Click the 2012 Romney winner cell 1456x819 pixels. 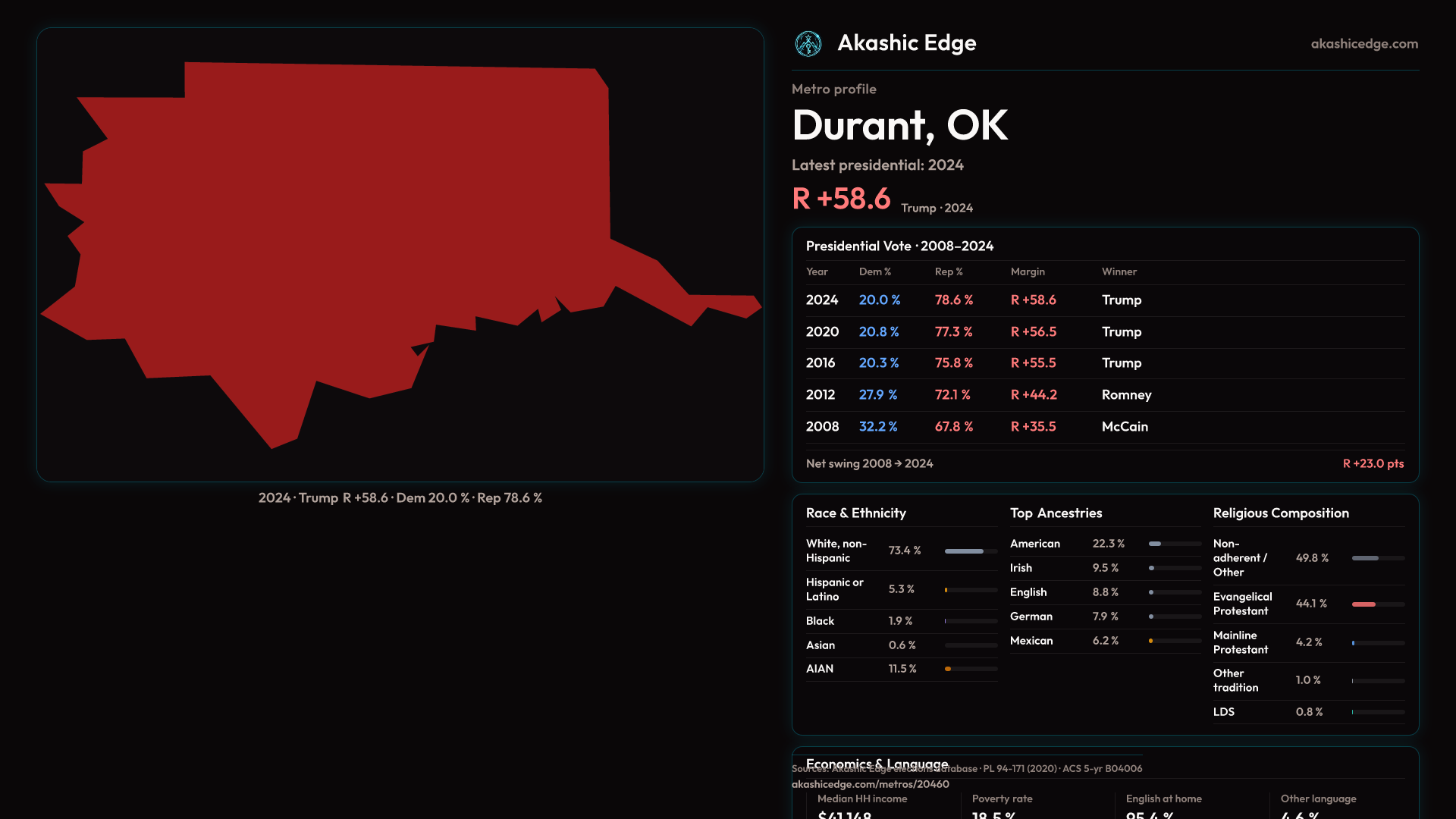(1126, 395)
